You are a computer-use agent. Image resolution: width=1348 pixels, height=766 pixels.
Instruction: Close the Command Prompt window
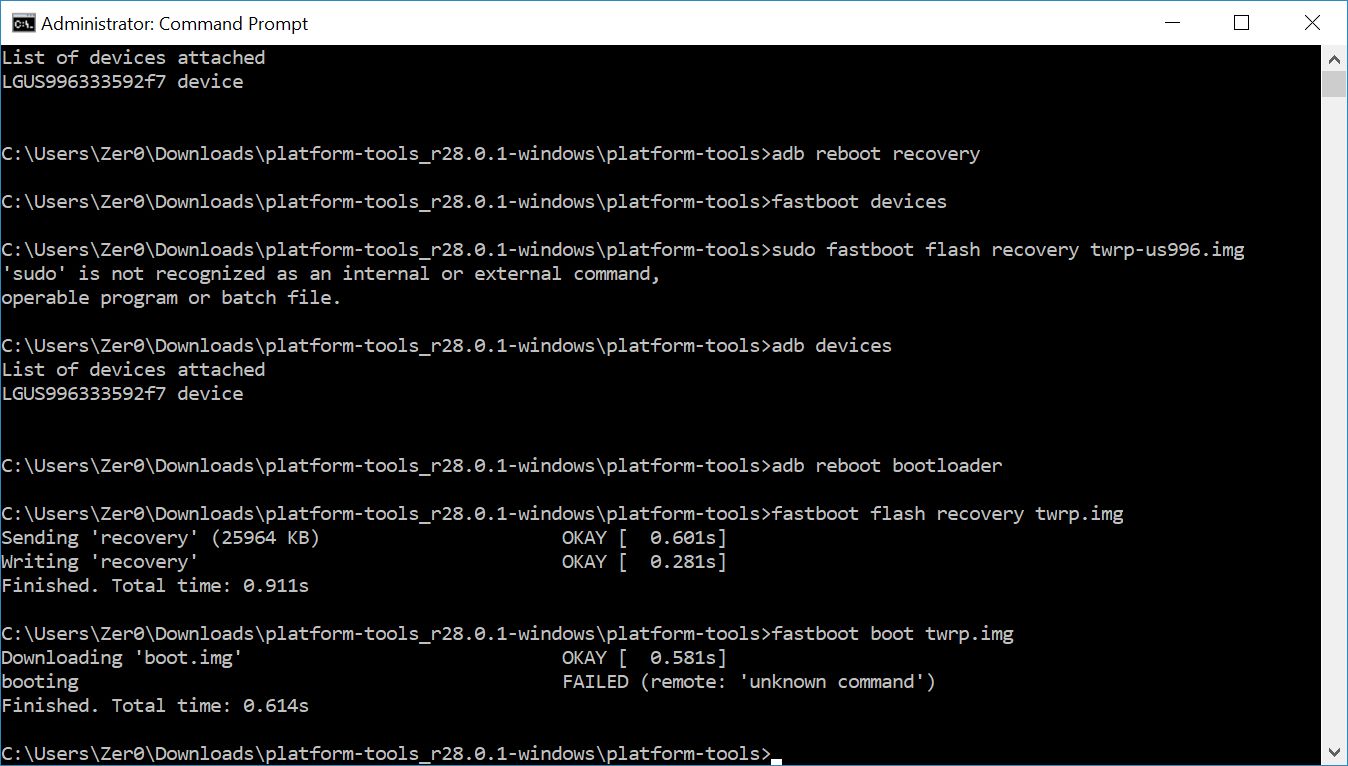[1310, 23]
